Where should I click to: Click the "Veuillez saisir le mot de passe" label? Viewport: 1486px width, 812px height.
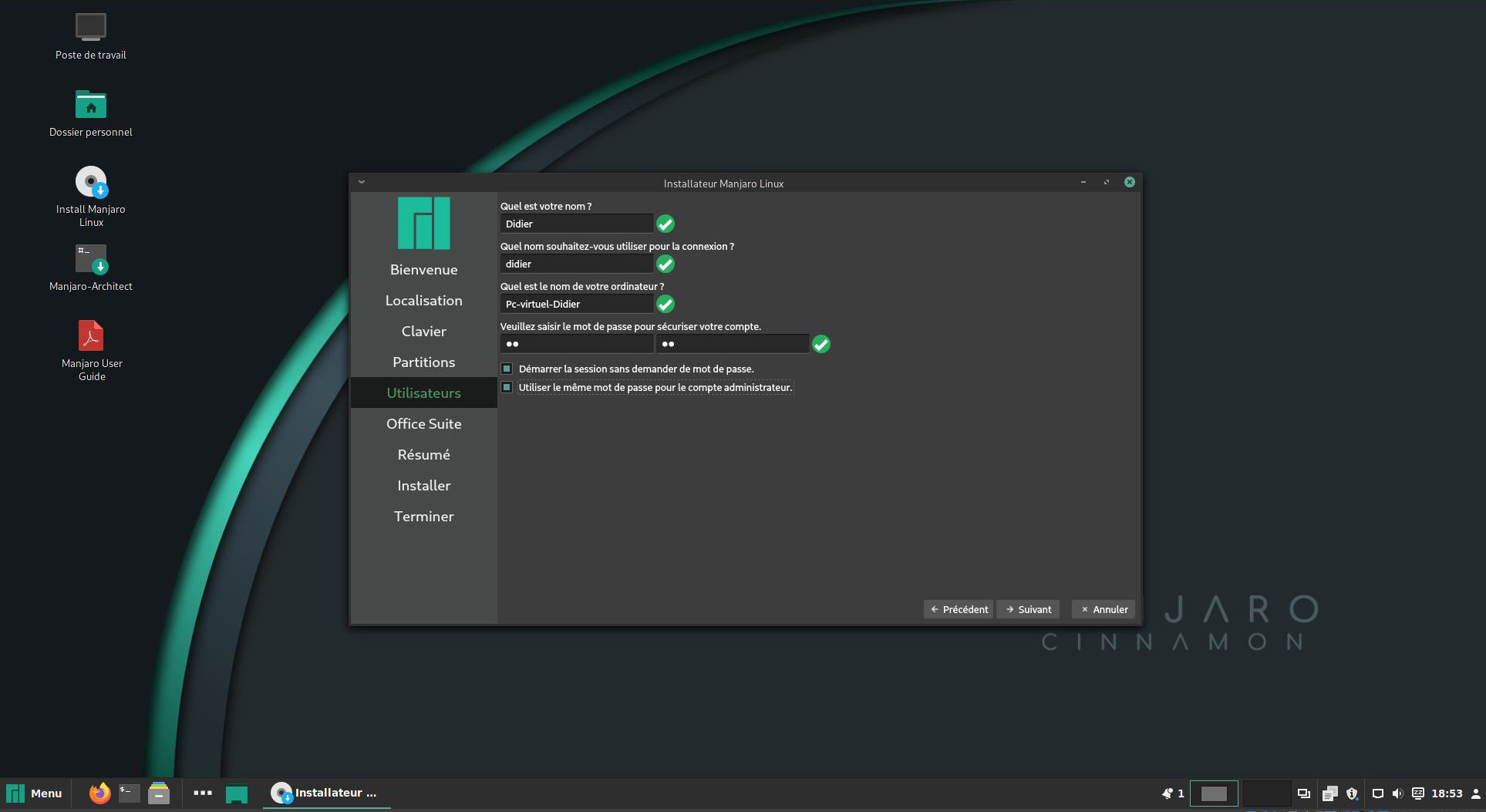pyautogui.click(x=631, y=326)
